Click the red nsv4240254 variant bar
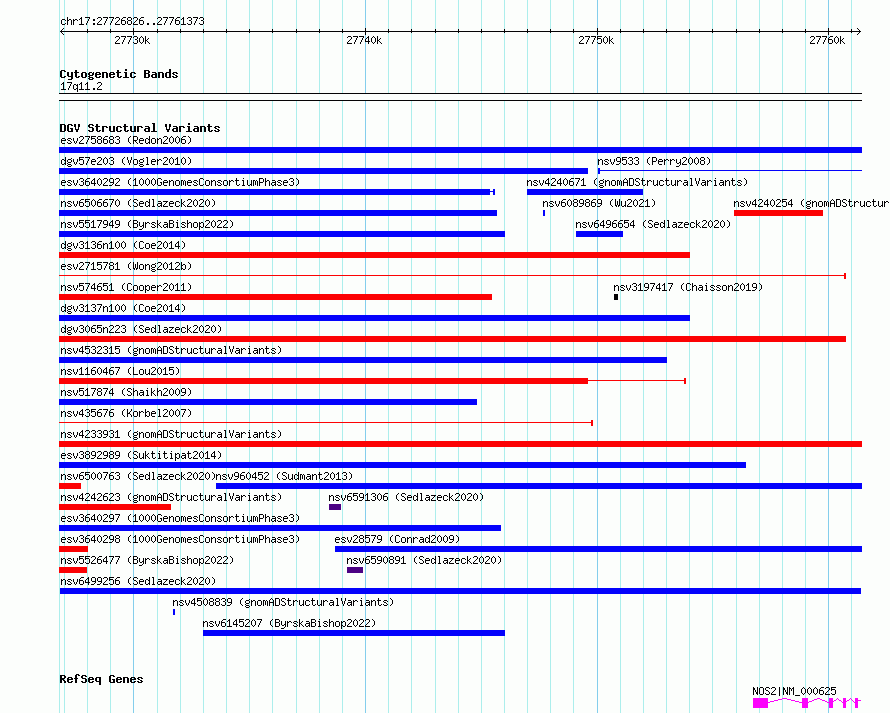Viewport: 890px width, 713px height. click(778, 213)
